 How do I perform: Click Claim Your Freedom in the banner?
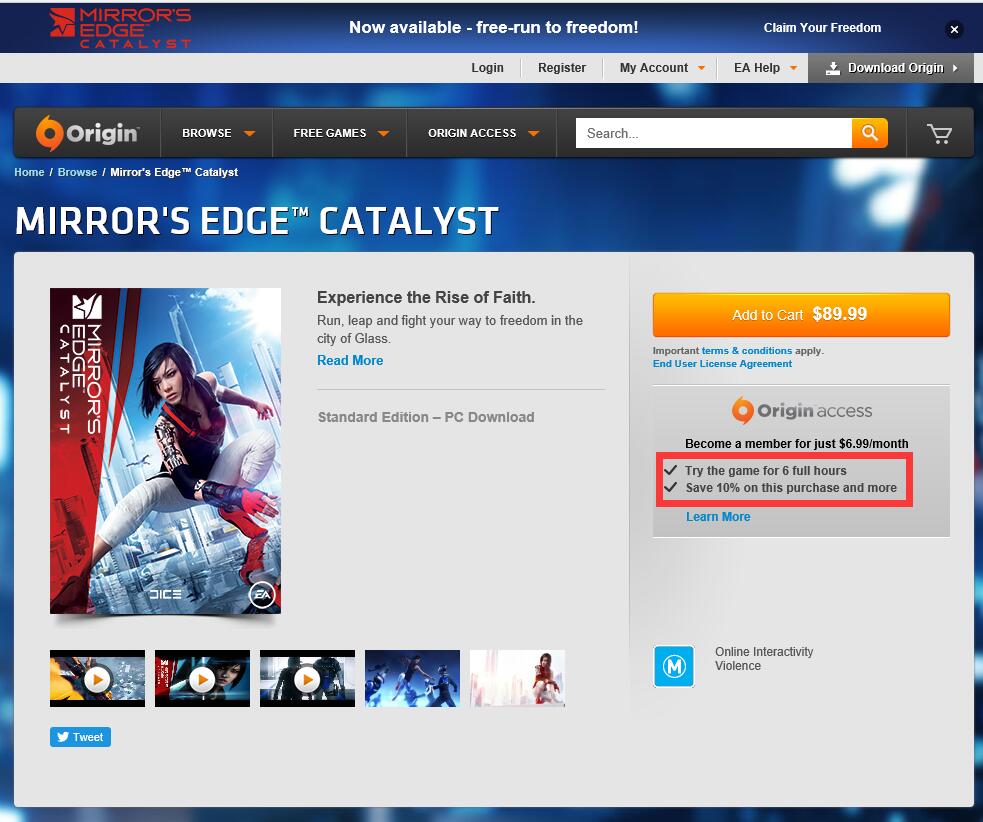822,28
